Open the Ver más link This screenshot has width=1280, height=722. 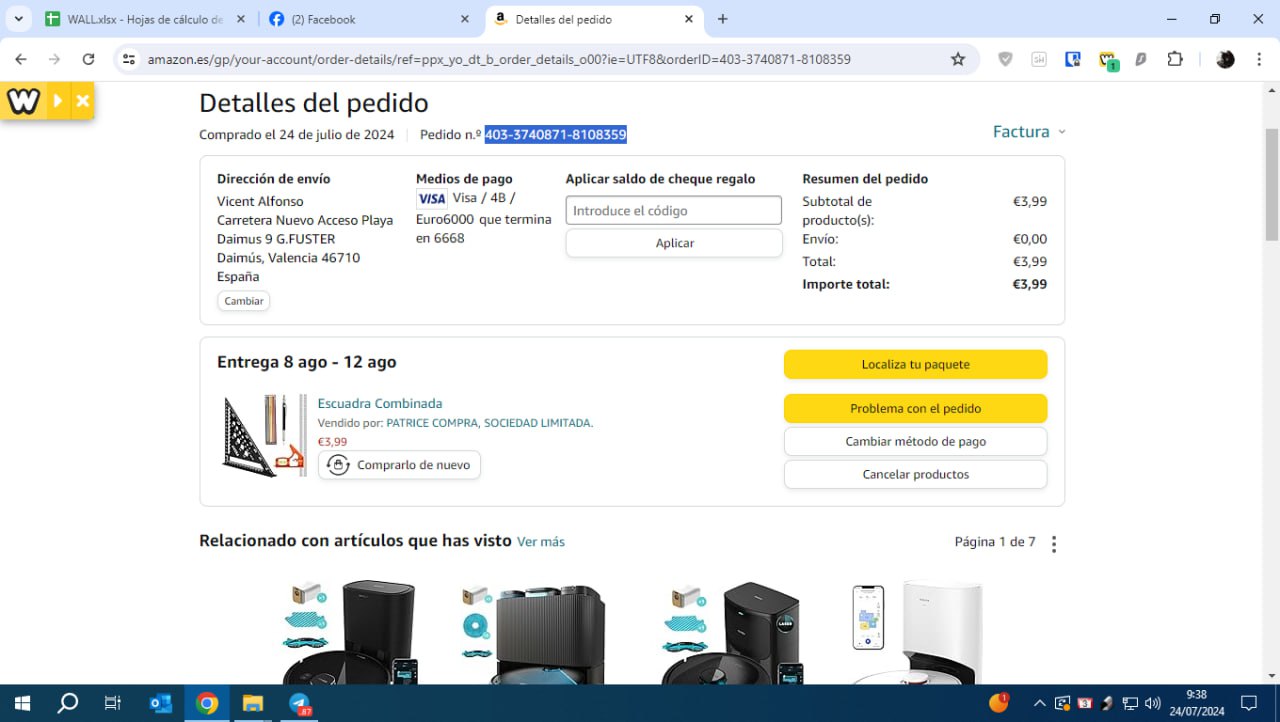(x=541, y=542)
